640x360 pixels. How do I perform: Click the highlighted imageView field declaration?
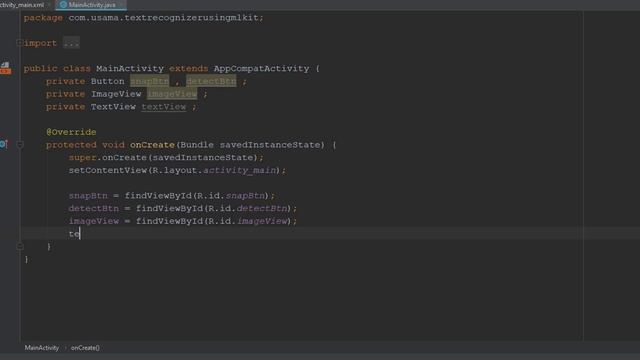click(172, 94)
